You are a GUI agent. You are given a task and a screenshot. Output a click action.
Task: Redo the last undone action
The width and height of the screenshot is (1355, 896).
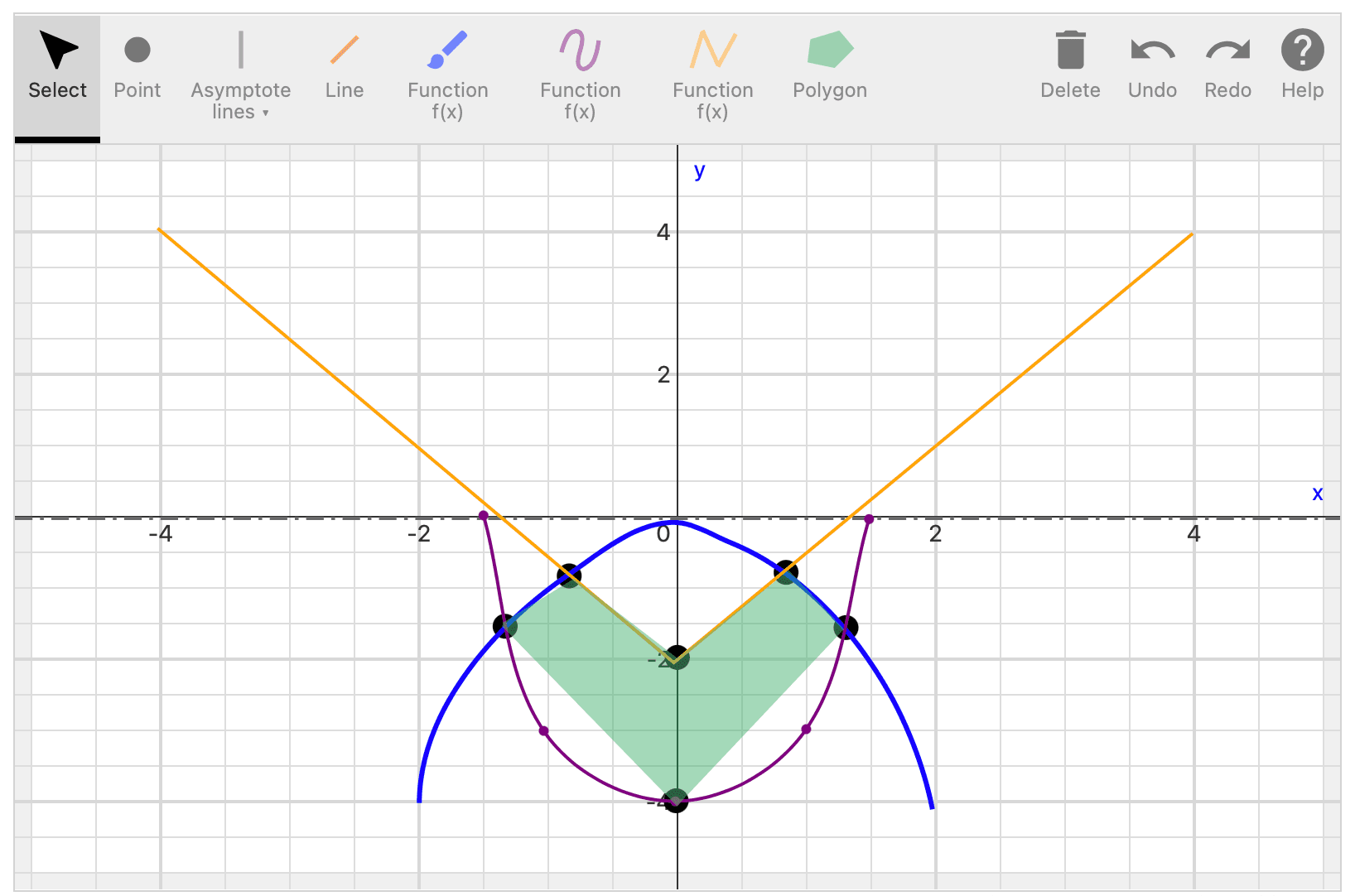[x=1228, y=66]
